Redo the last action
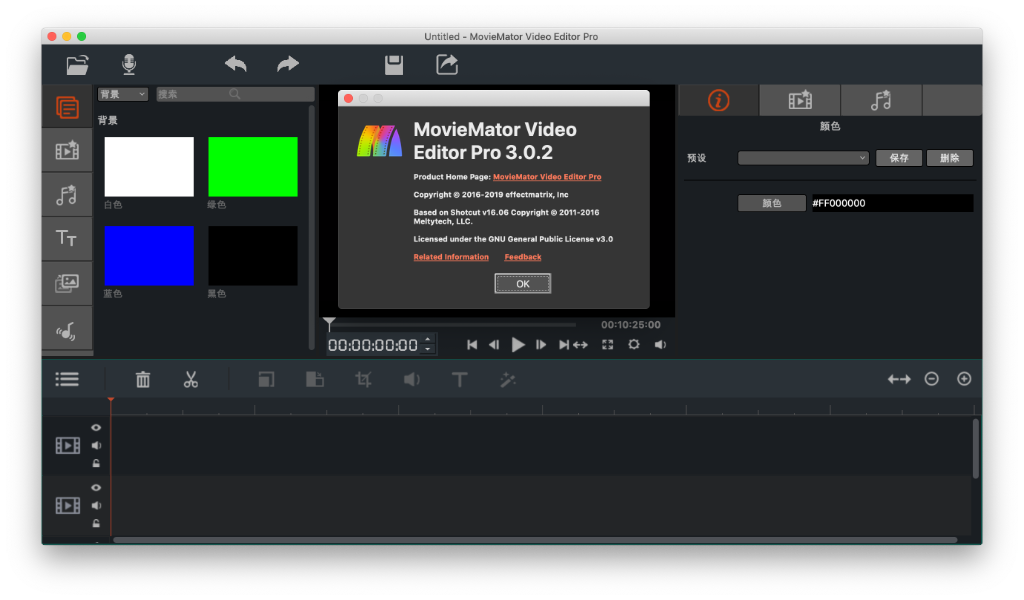This screenshot has width=1024, height=600. [288, 64]
